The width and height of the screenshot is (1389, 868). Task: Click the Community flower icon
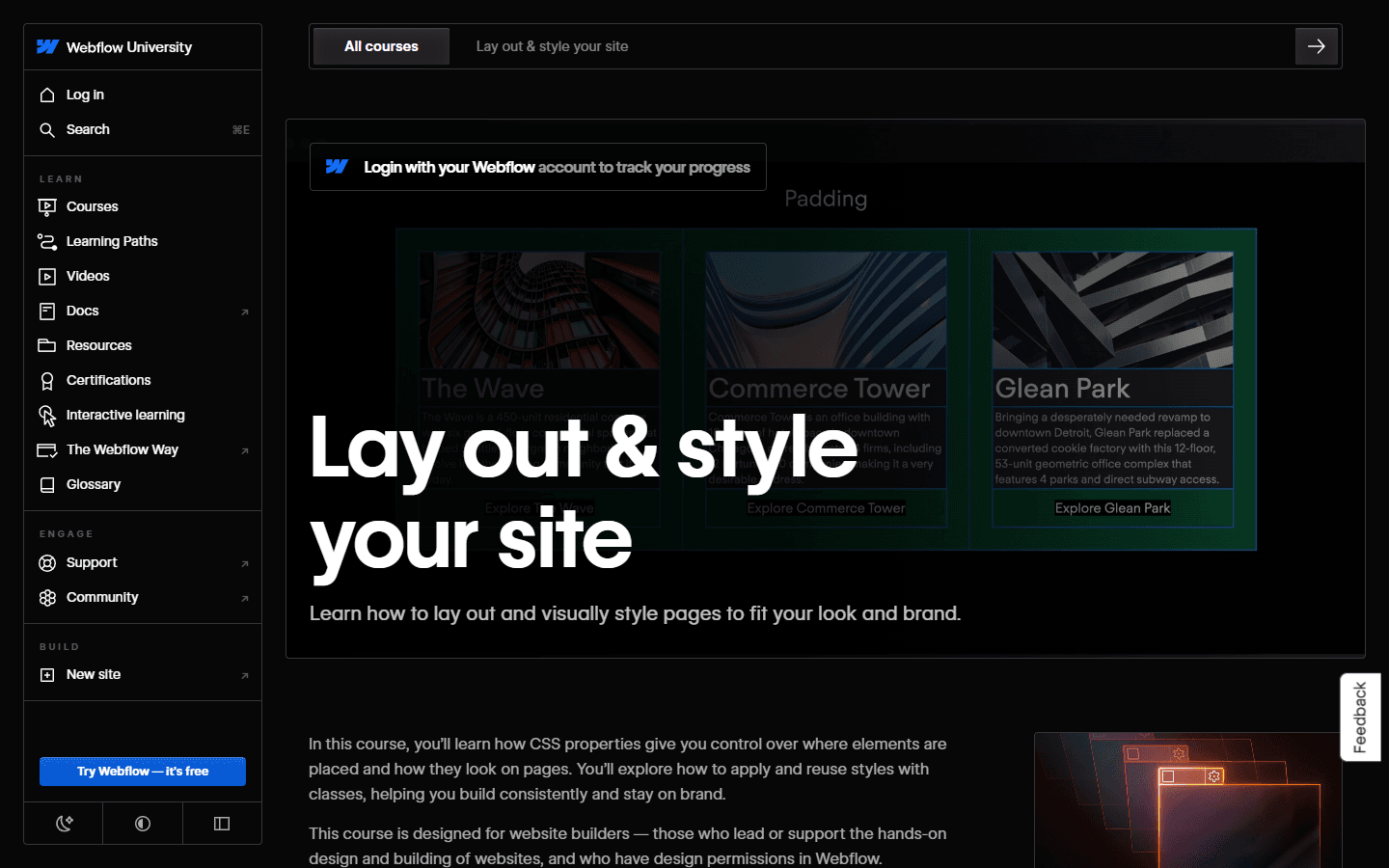pos(47,598)
